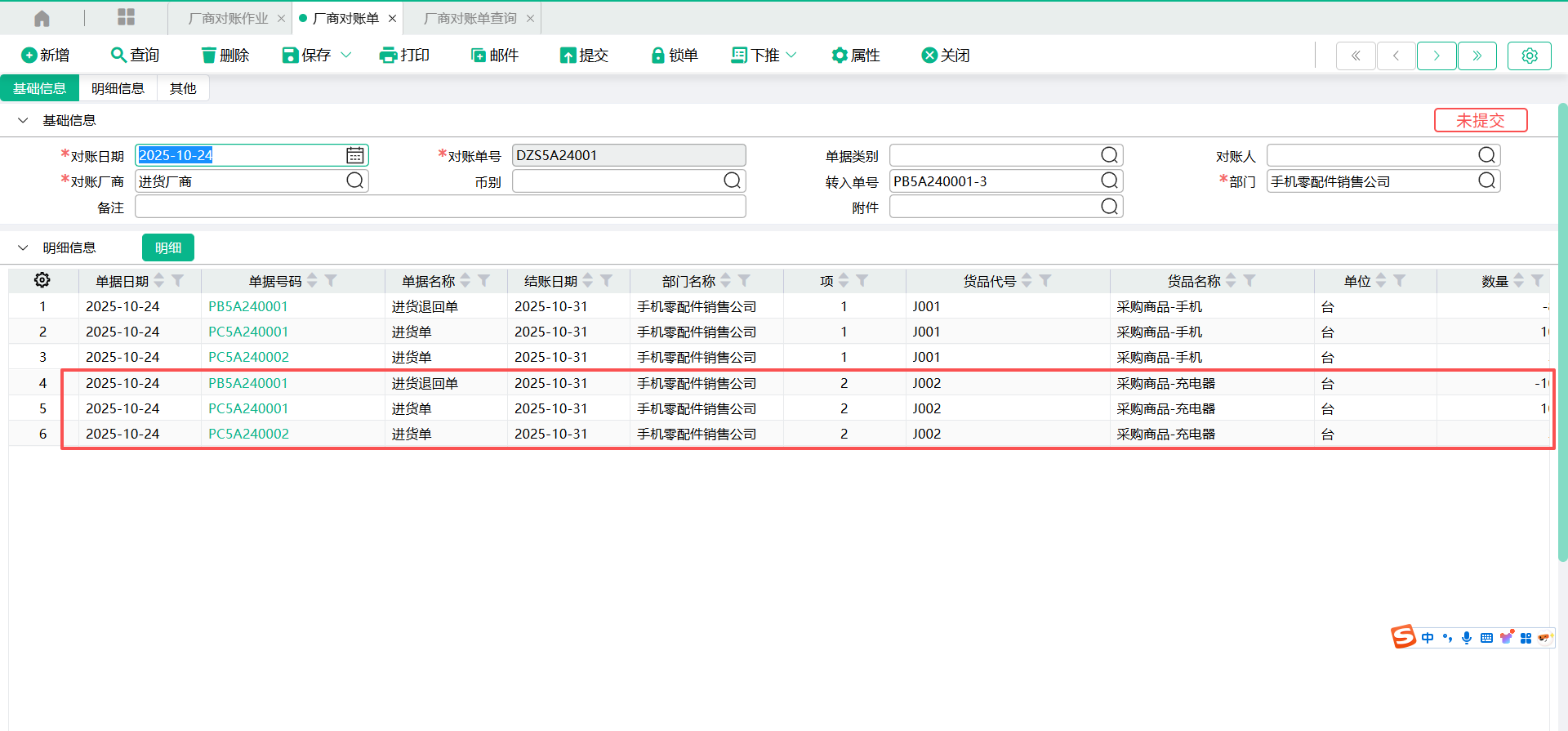Open the 下推 dropdown menu
Viewport: 1568px width, 731px height.
pyautogui.click(x=791, y=56)
